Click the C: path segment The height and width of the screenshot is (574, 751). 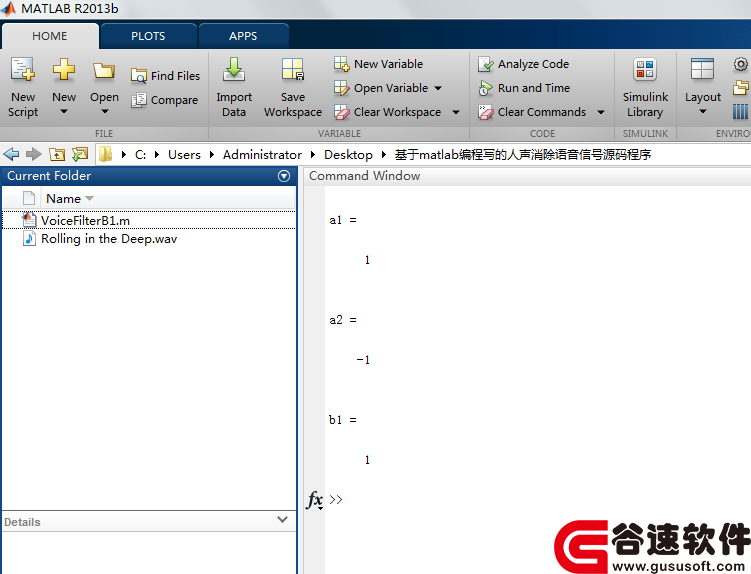[140, 154]
